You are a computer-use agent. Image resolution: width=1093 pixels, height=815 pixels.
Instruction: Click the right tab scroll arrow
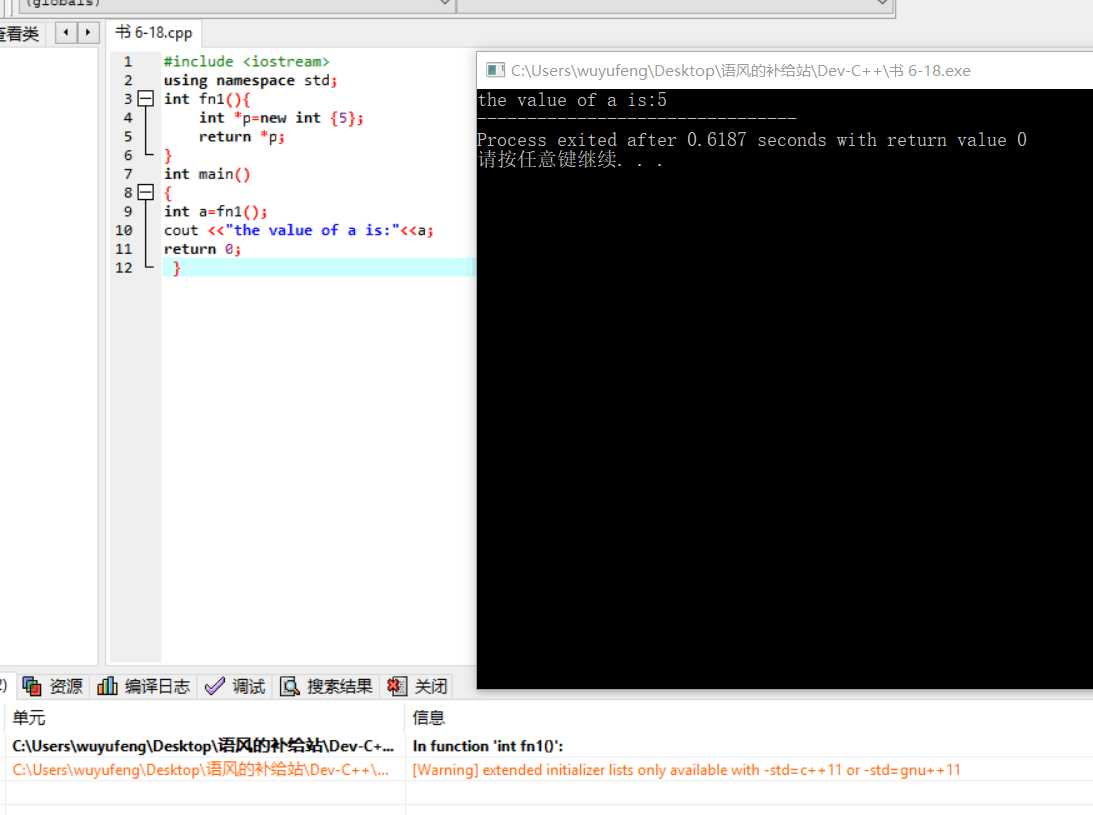coord(88,32)
